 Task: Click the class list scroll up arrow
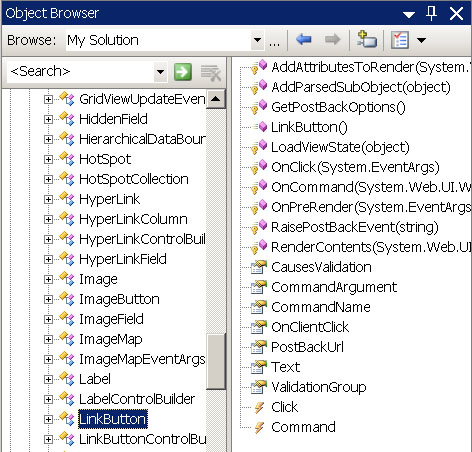pos(216,99)
